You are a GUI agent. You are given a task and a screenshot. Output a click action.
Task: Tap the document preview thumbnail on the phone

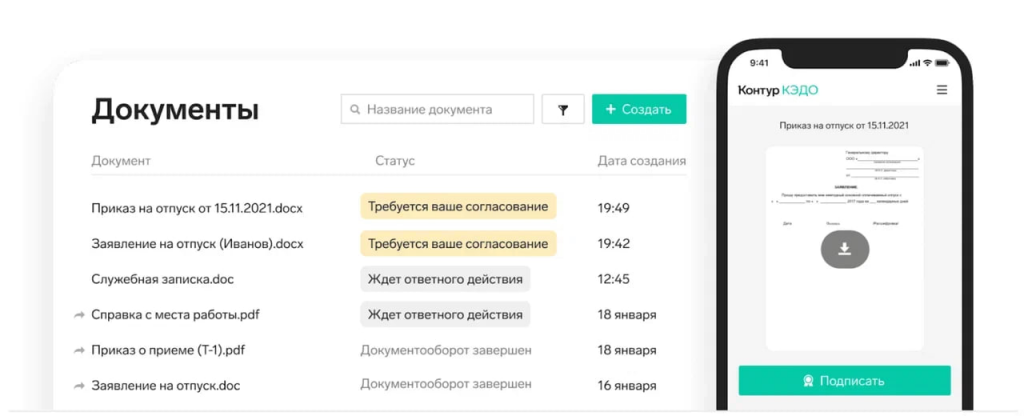click(844, 248)
